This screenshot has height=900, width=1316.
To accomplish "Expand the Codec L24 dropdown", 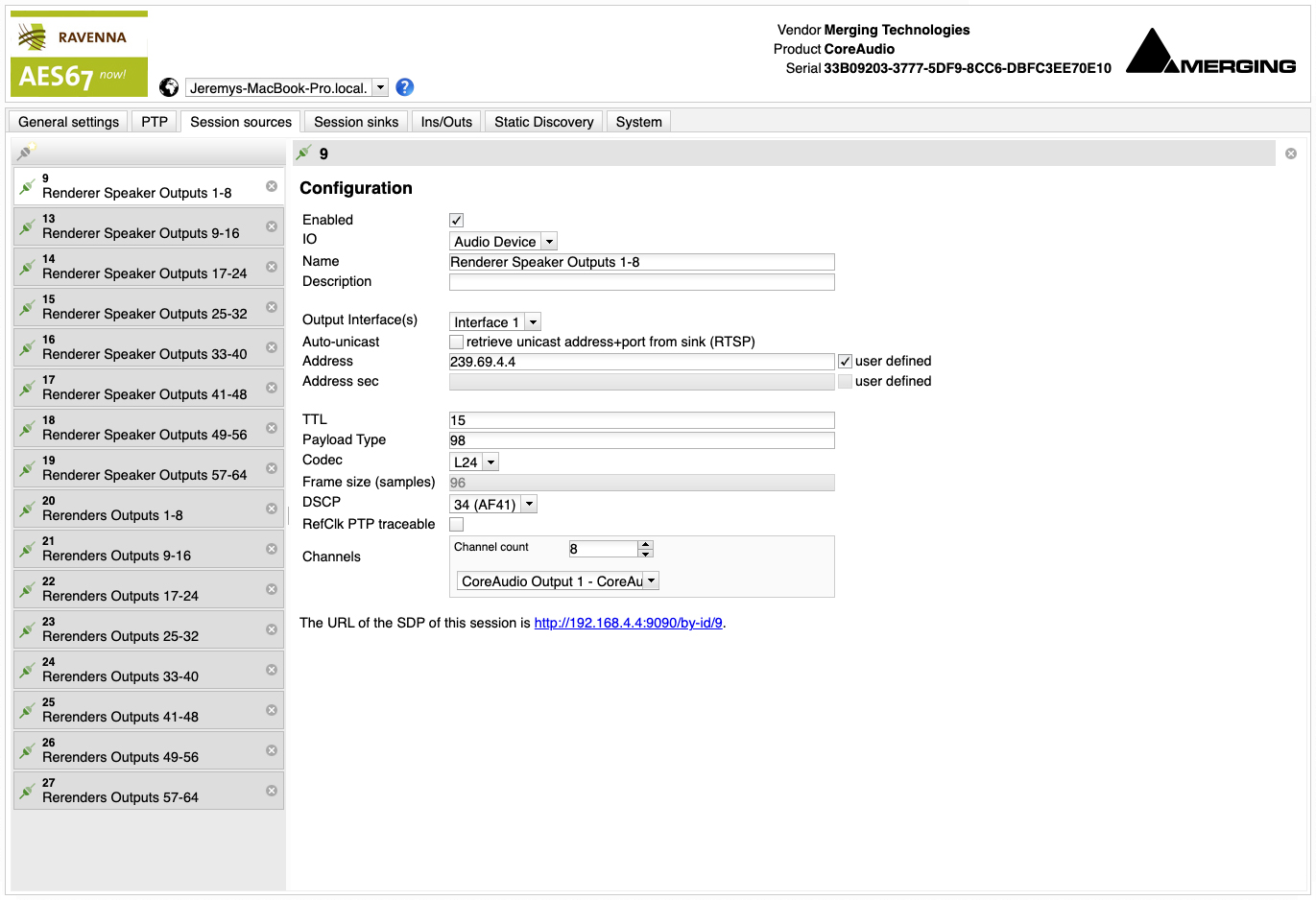I will coord(474,462).
